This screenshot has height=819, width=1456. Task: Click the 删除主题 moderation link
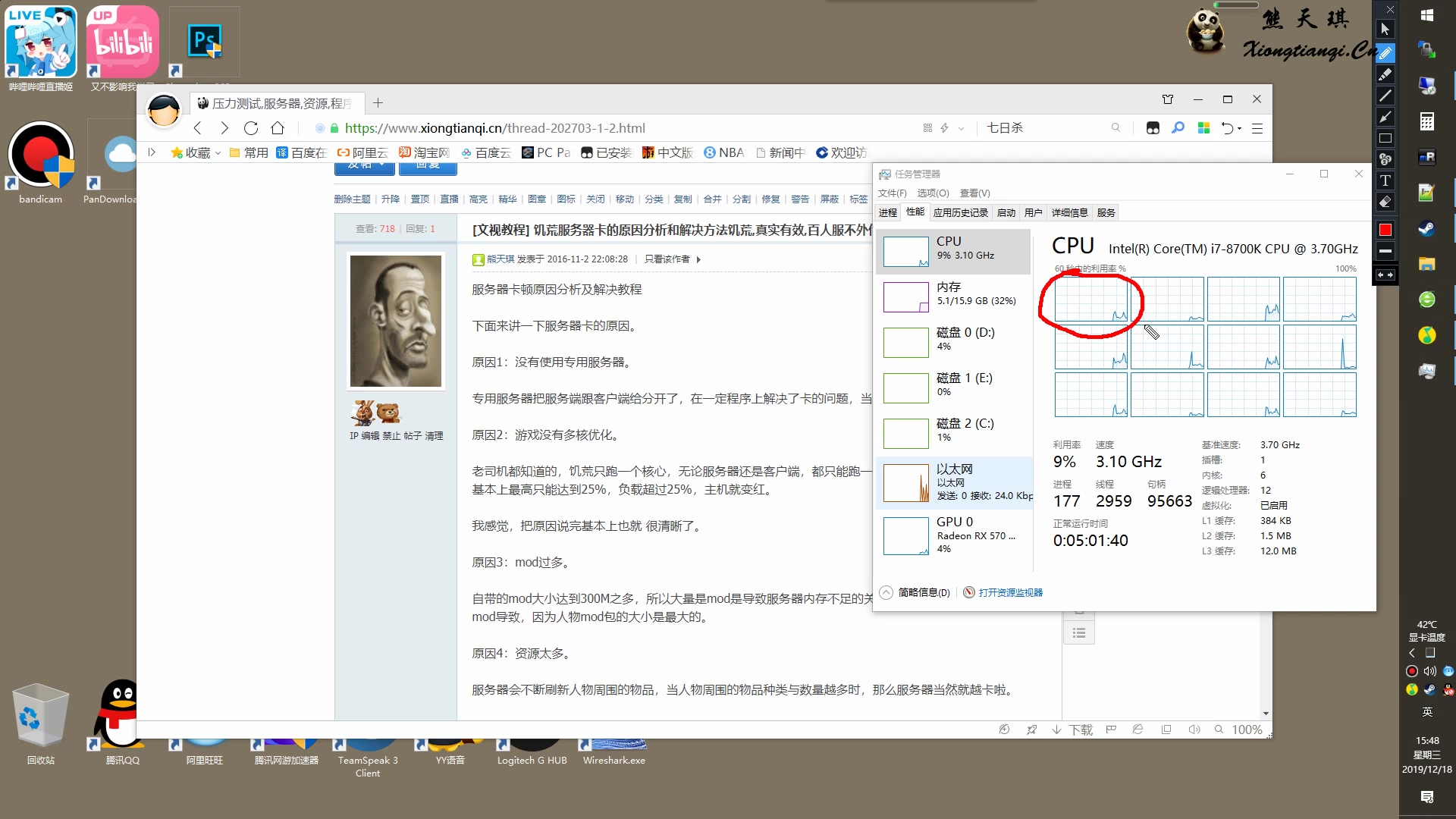[x=352, y=199]
